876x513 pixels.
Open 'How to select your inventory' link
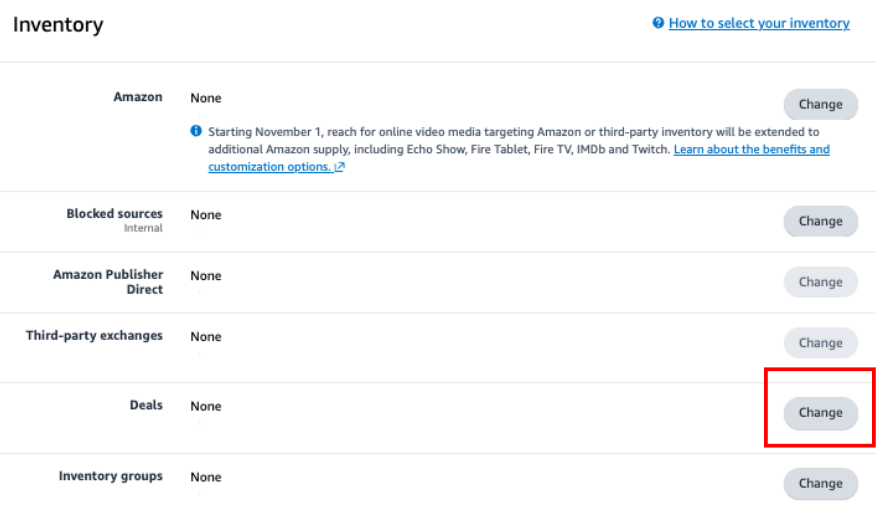[x=759, y=23]
